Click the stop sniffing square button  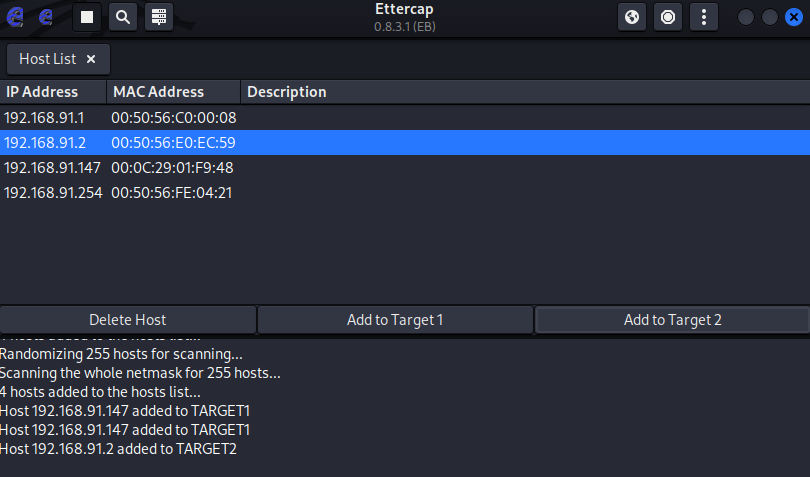[x=87, y=17]
